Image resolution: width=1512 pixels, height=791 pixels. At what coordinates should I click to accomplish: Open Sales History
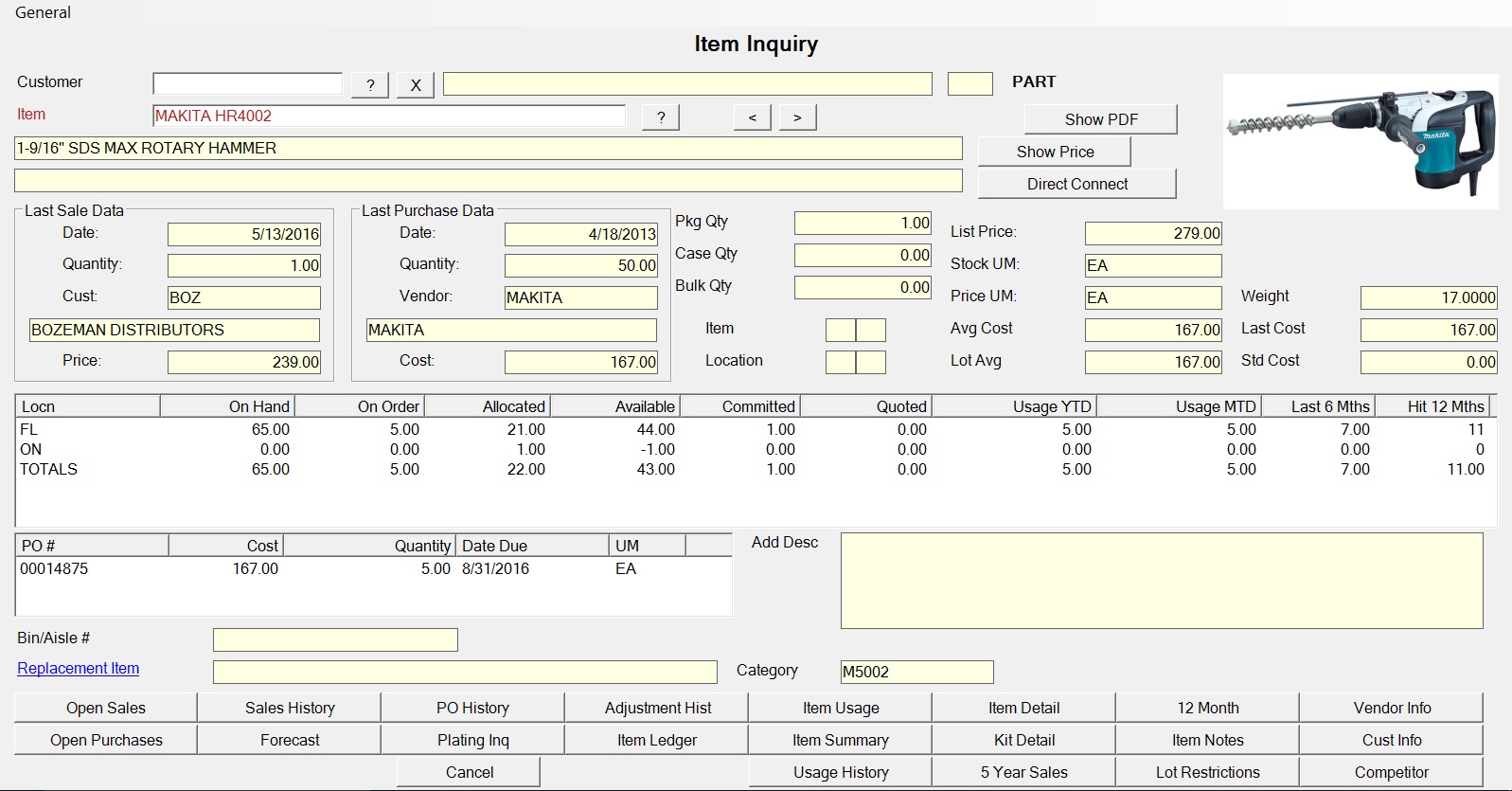point(290,708)
